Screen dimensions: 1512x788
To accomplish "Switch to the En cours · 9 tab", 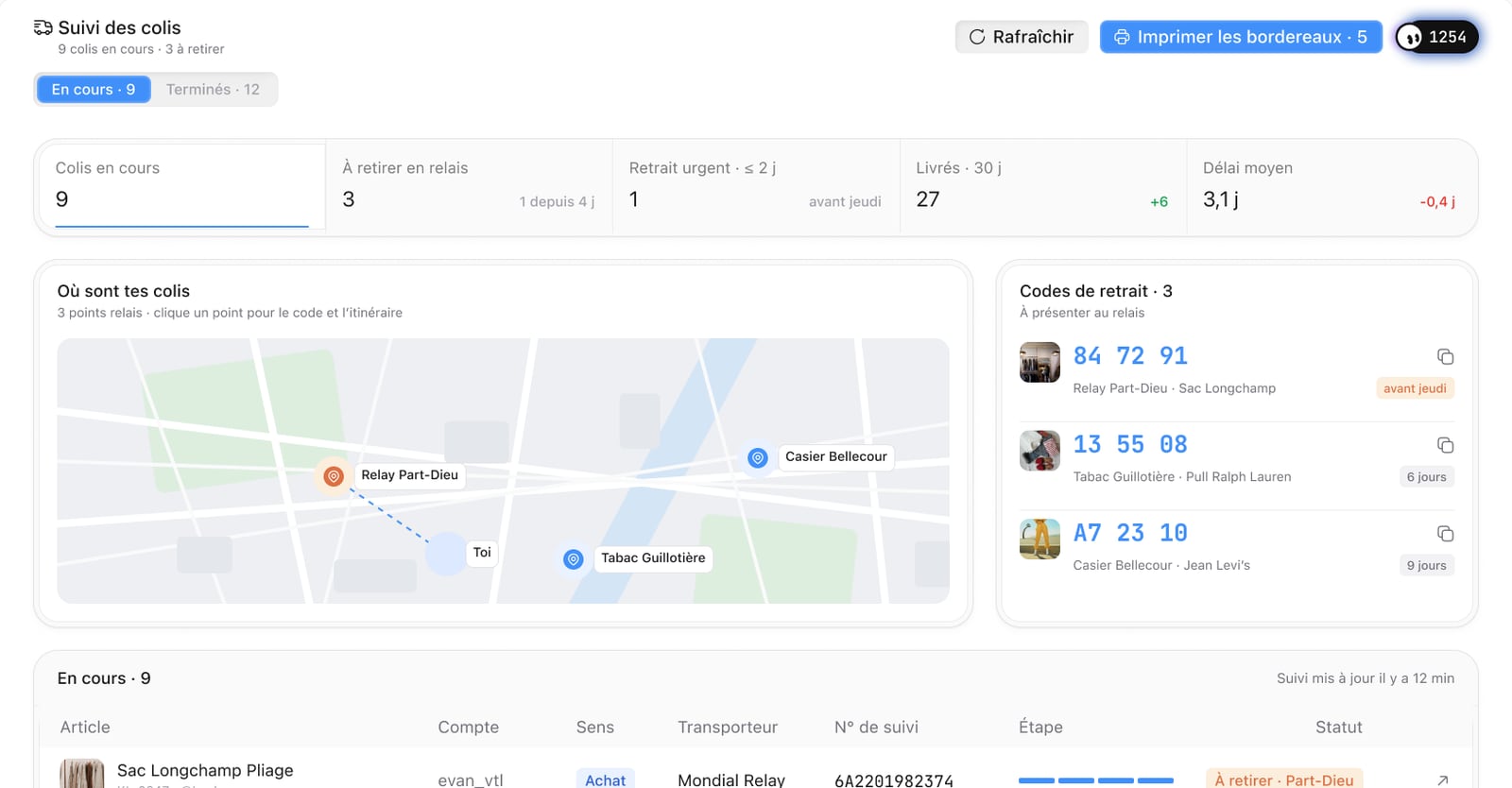I will [x=94, y=89].
